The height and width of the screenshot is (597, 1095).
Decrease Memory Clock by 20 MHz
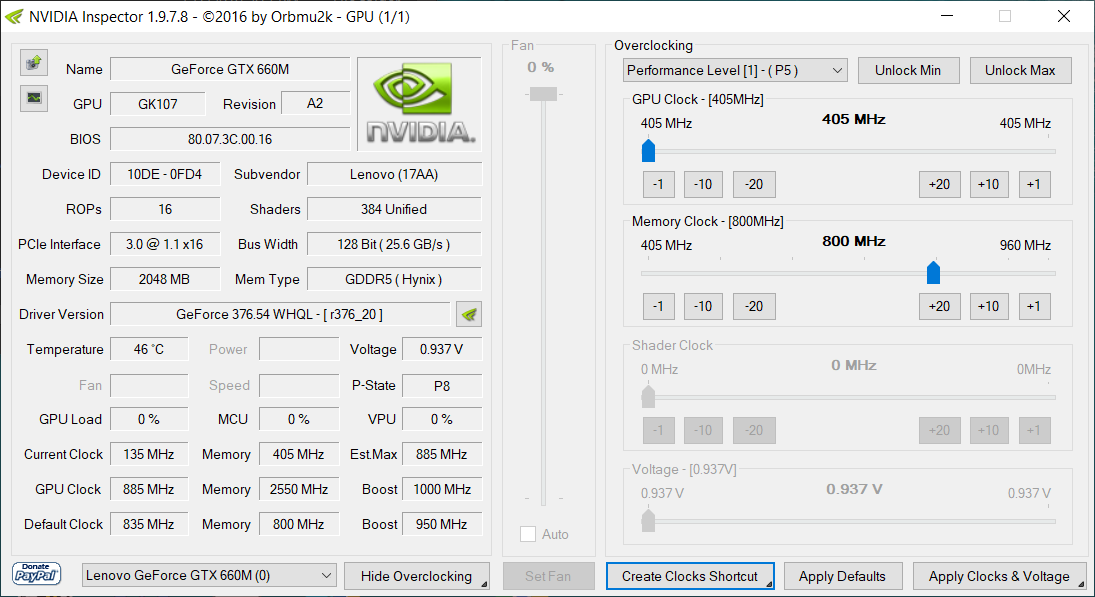(x=754, y=306)
